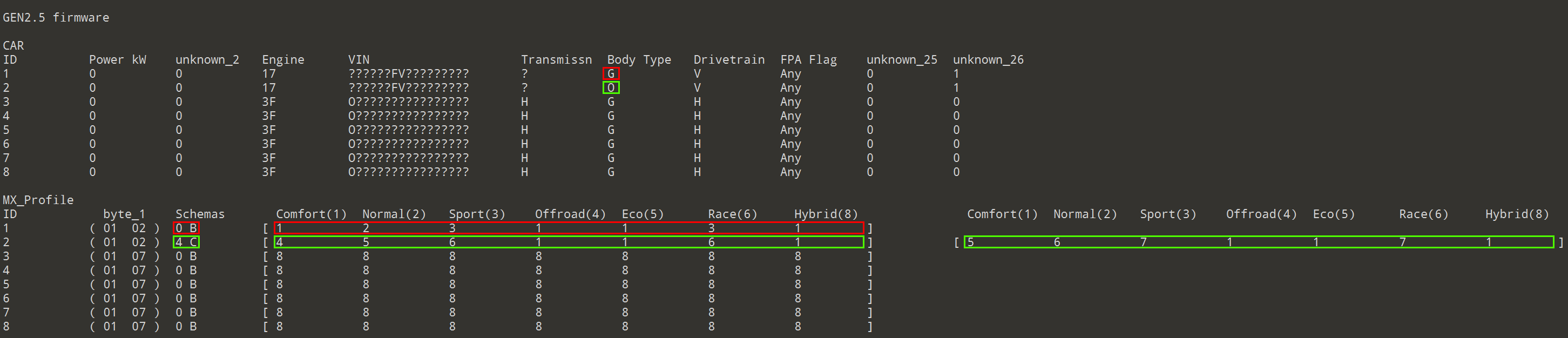
Task: Click the GEN2.5 firmware title text
Action: [56, 18]
